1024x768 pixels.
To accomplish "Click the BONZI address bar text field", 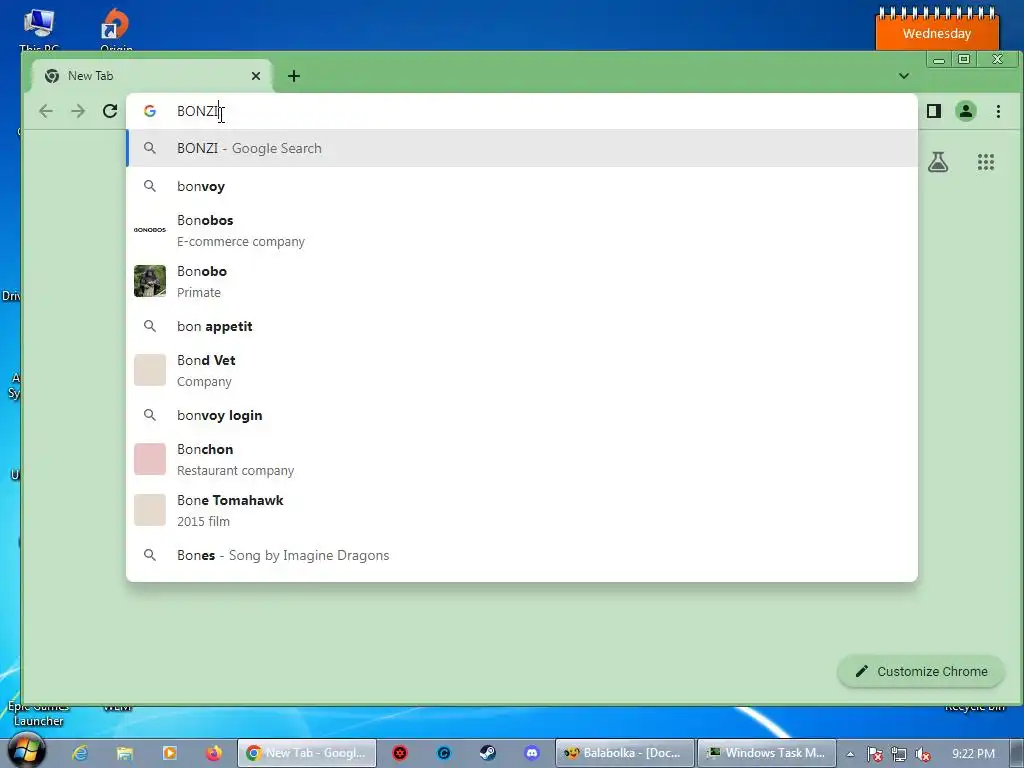I will pyautogui.click(x=522, y=111).
